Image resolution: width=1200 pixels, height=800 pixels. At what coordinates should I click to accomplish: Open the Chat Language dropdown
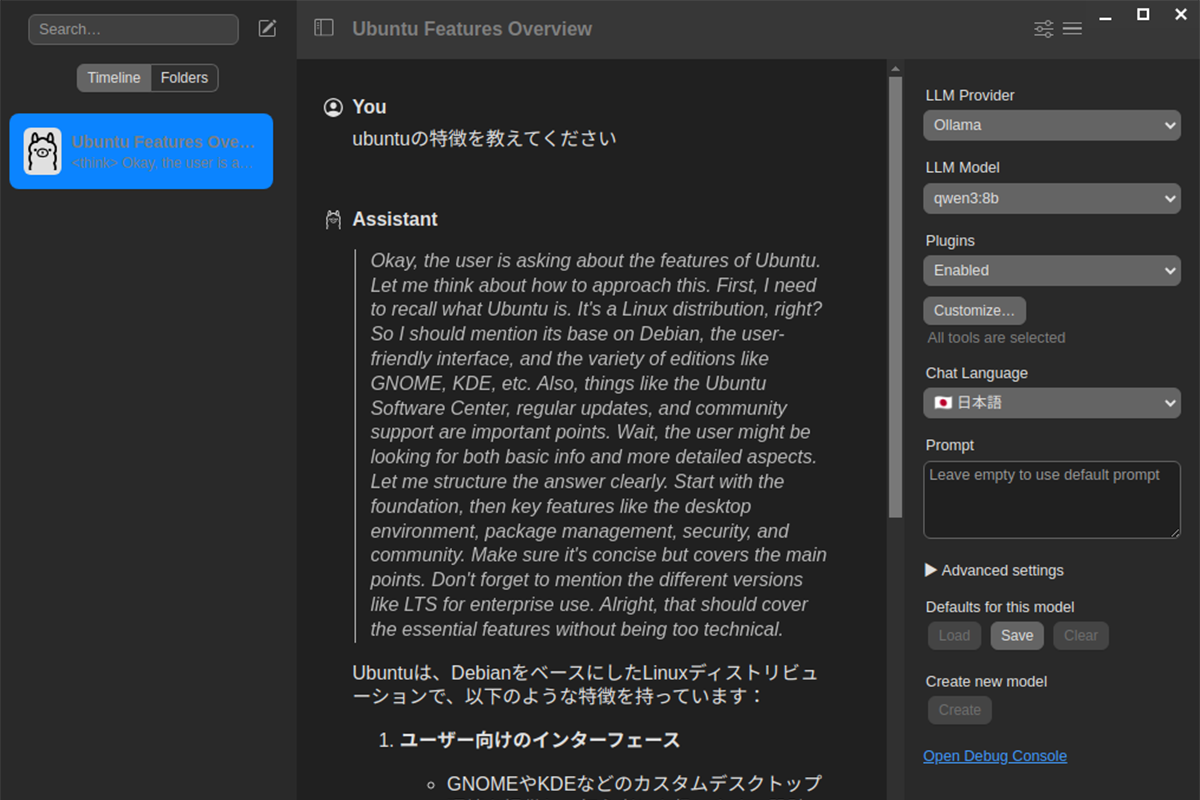(x=1052, y=403)
